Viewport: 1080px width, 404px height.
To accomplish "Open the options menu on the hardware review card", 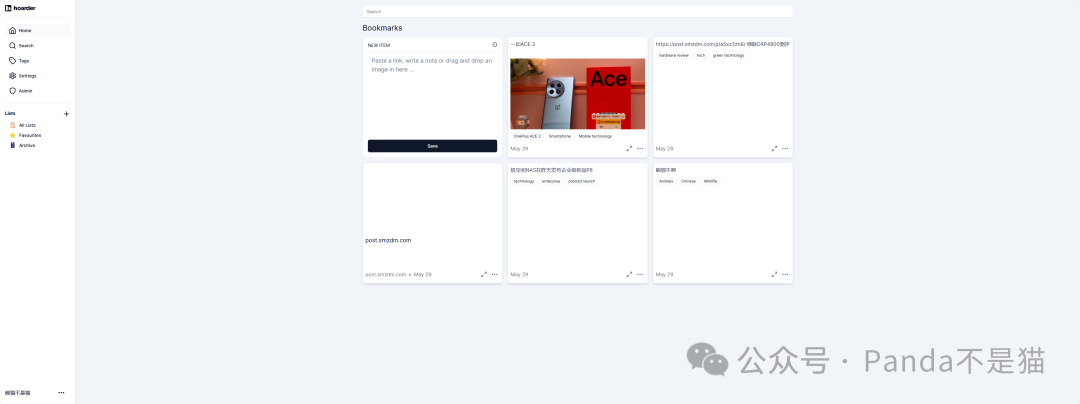I will (785, 149).
